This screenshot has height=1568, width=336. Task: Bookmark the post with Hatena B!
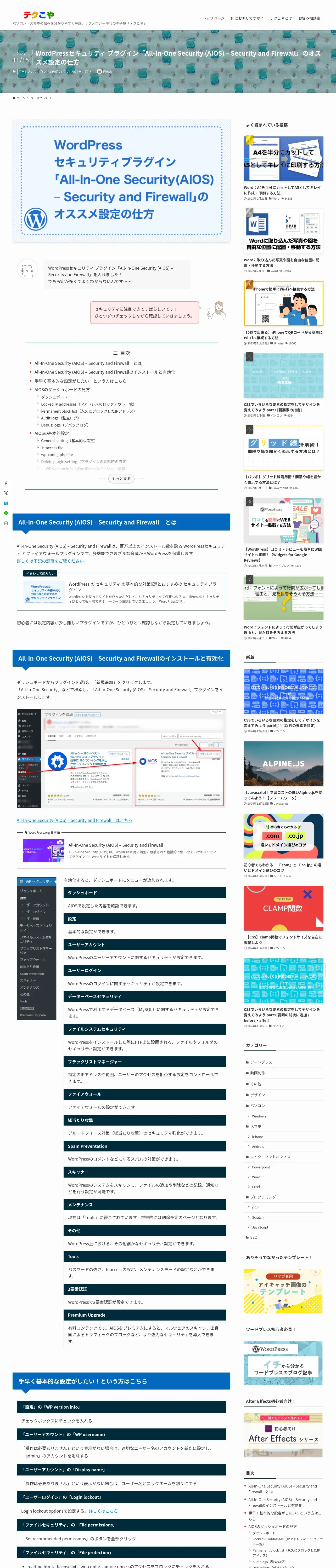tap(6, 503)
